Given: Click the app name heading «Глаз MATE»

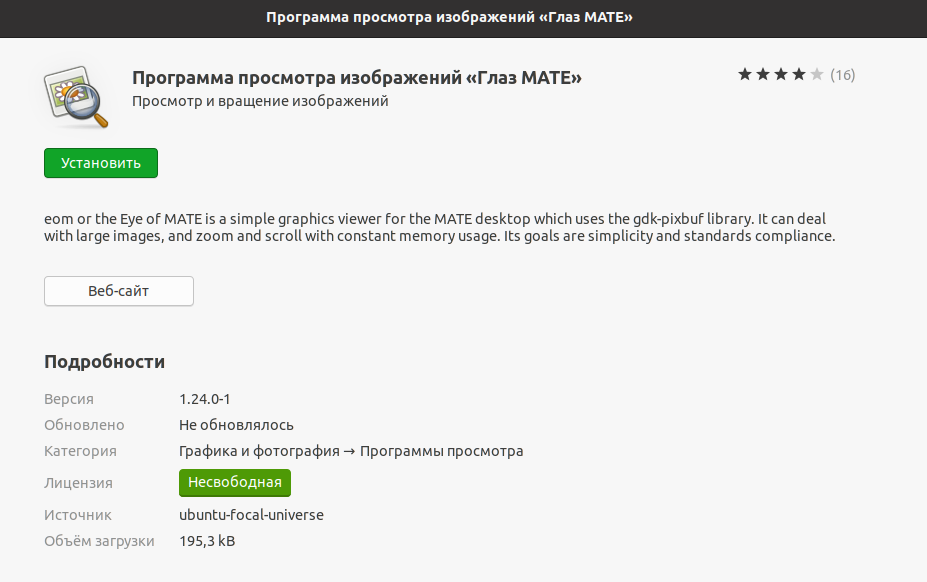Looking at the screenshot, I should pyautogui.click(x=357, y=78).
